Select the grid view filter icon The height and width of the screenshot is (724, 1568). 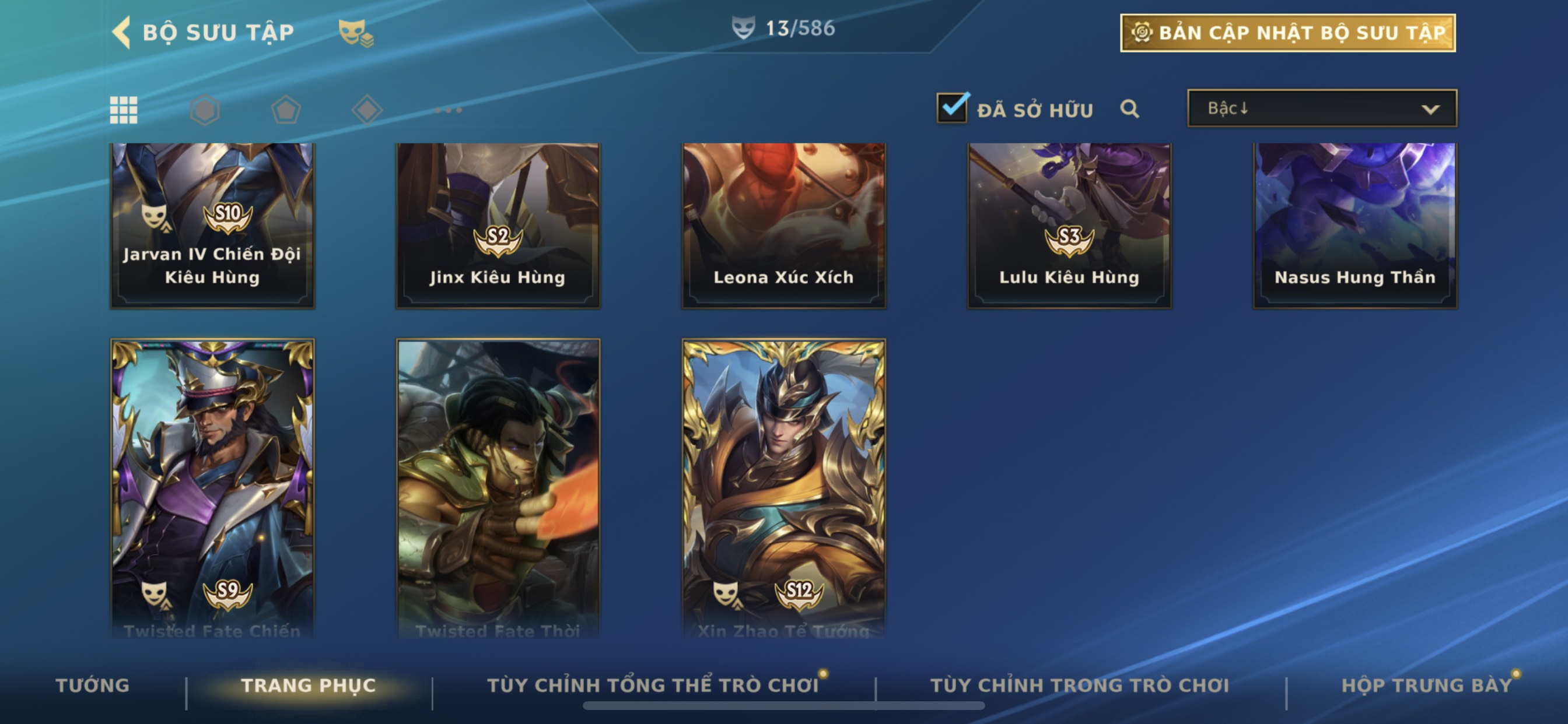(x=124, y=110)
